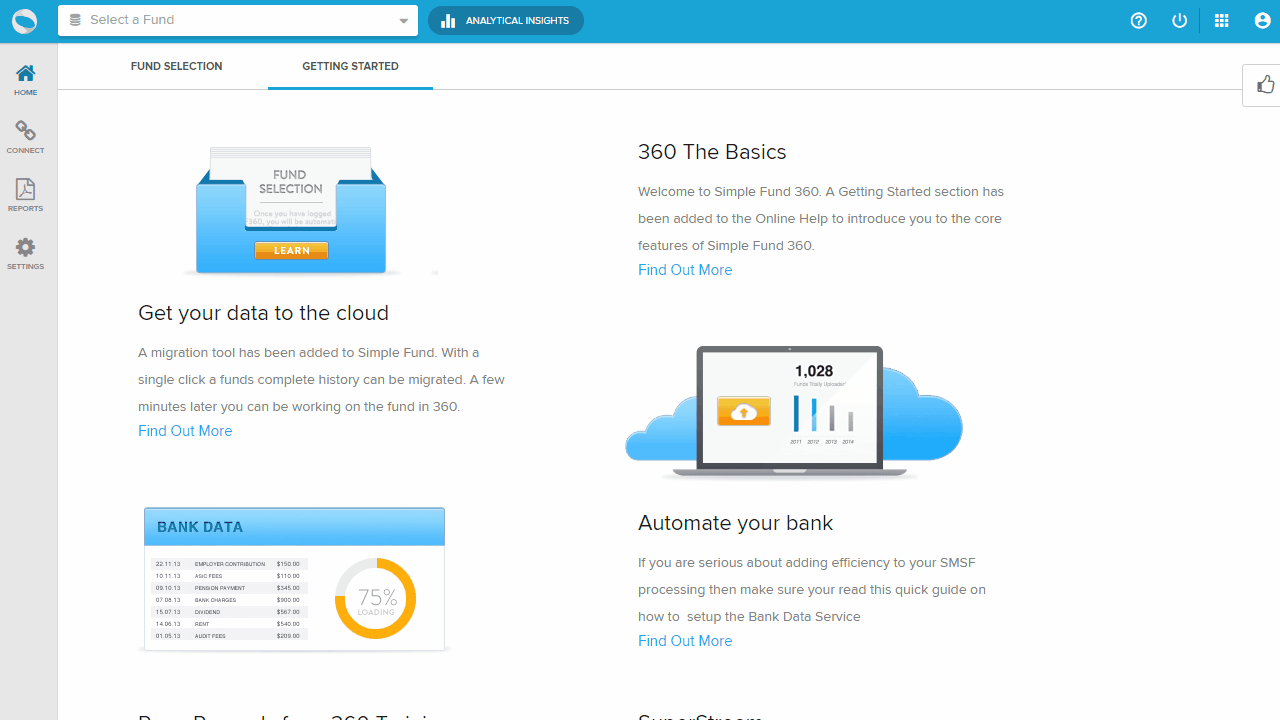The image size is (1280, 720).
Task: Open the user profile icon
Action: 1262,21
